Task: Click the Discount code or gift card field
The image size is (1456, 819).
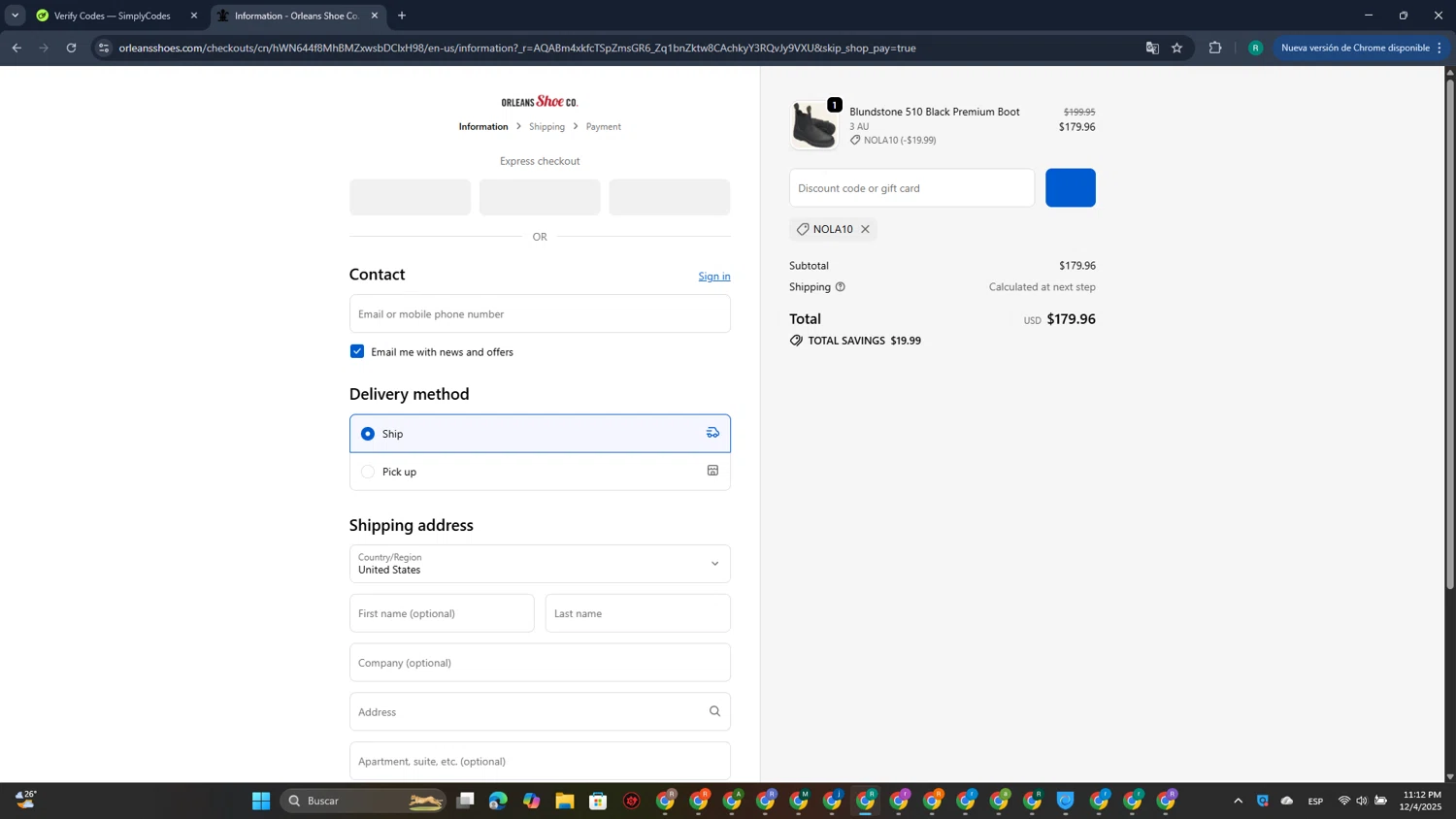Action: pos(911,188)
